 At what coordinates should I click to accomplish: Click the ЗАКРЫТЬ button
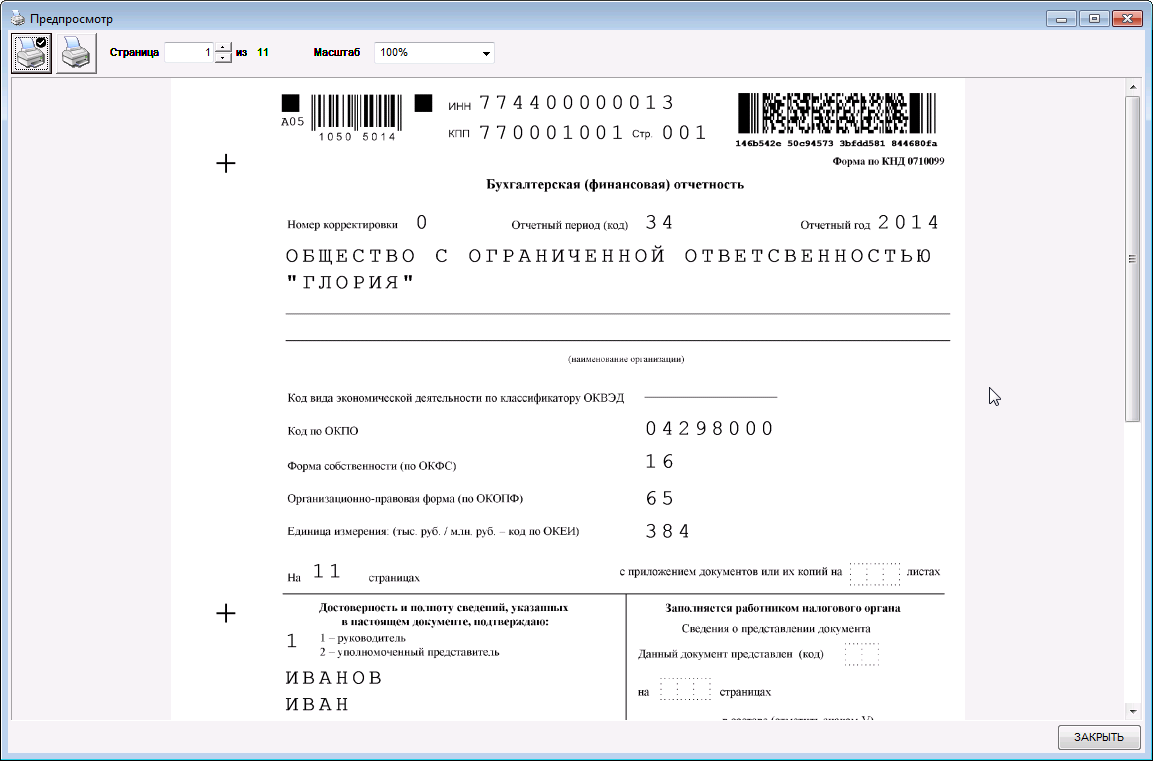tap(1099, 737)
